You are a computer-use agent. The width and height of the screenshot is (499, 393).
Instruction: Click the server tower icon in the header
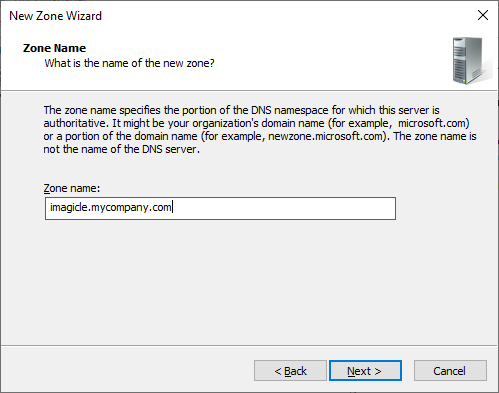pyautogui.click(x=468, y=61)
